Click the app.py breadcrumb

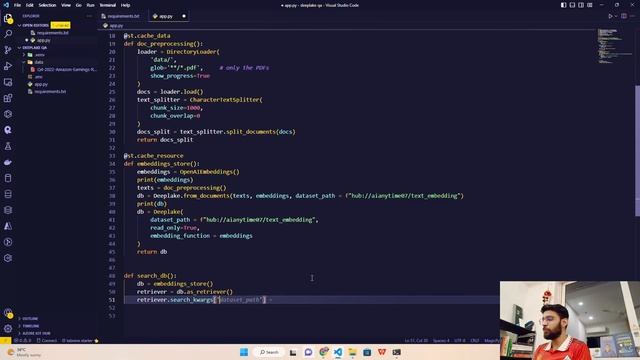[x=113, y=25]
